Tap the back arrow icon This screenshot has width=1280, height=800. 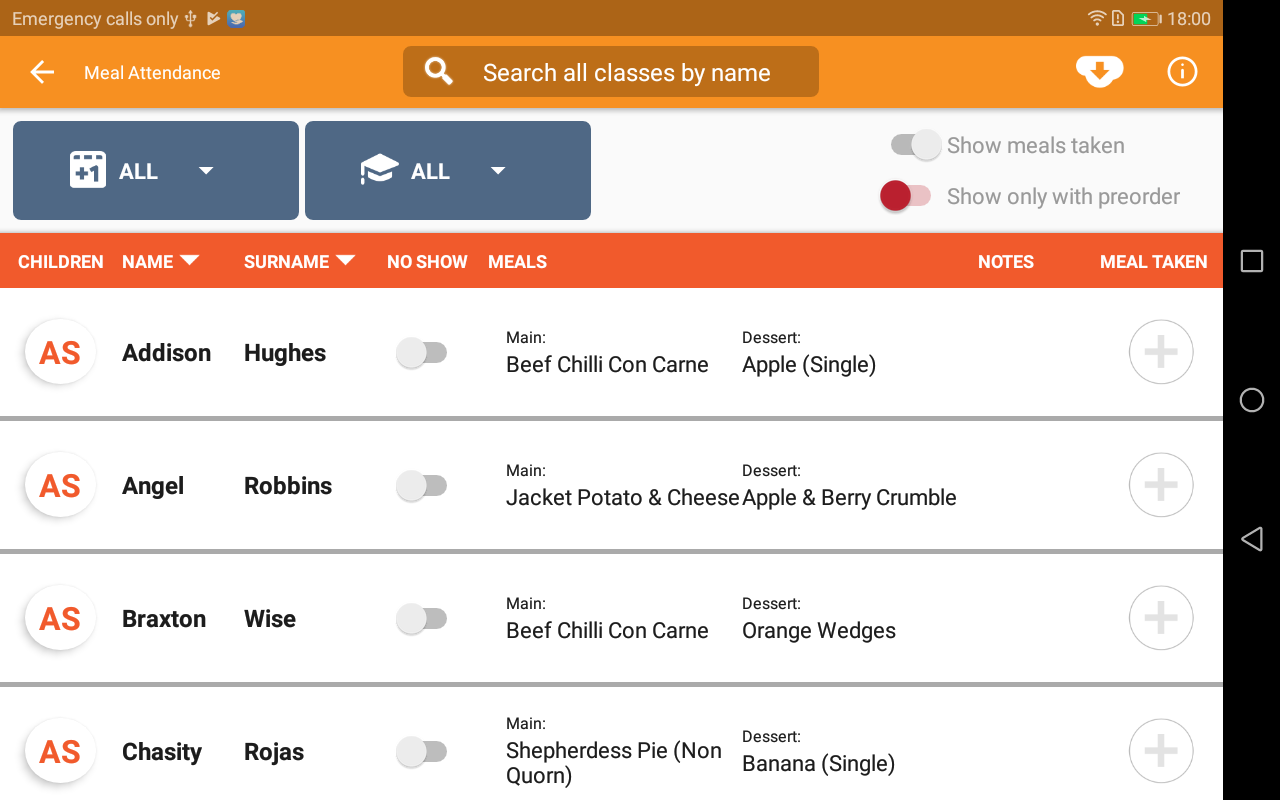tap(42, 72)
